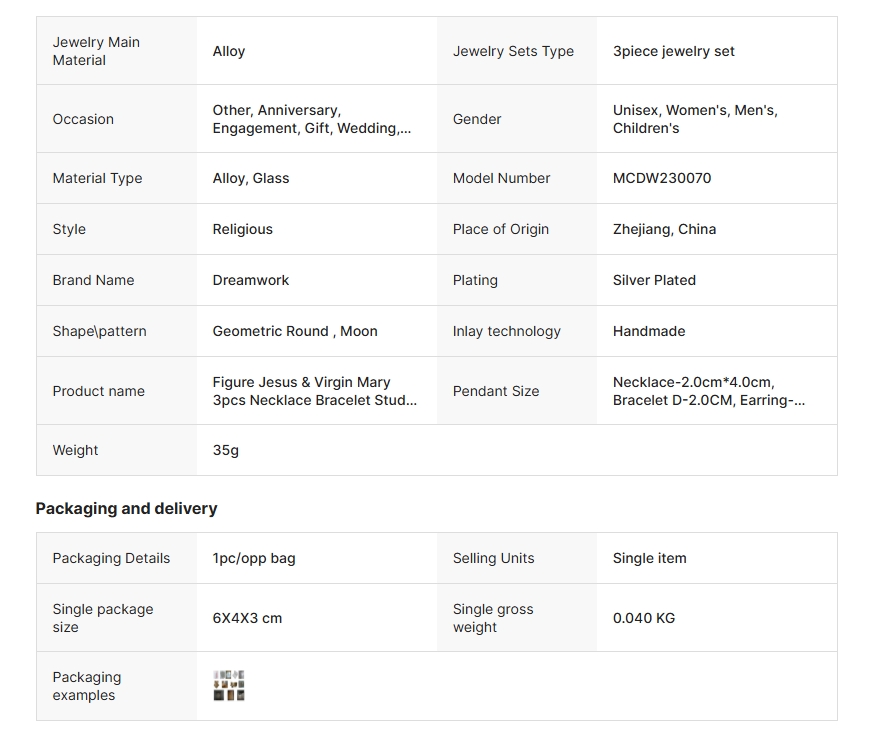
Task: Click the truncated Occasion value text
Action: click(x=311, y=119)
